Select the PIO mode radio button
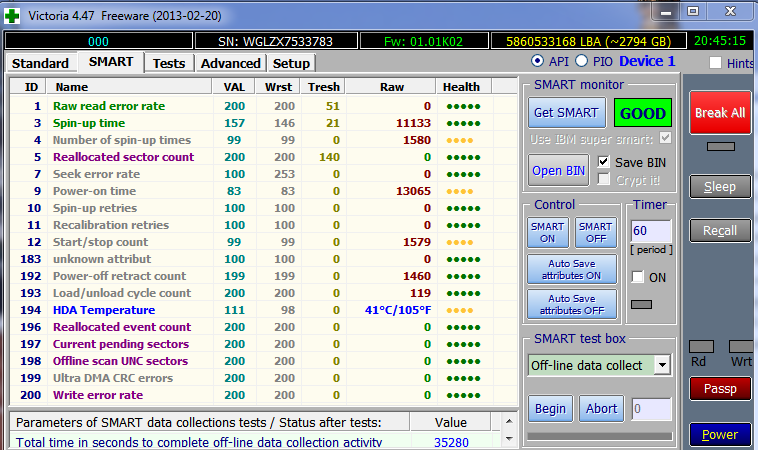Viewport: 758px width, 450px height. [582, 61]
